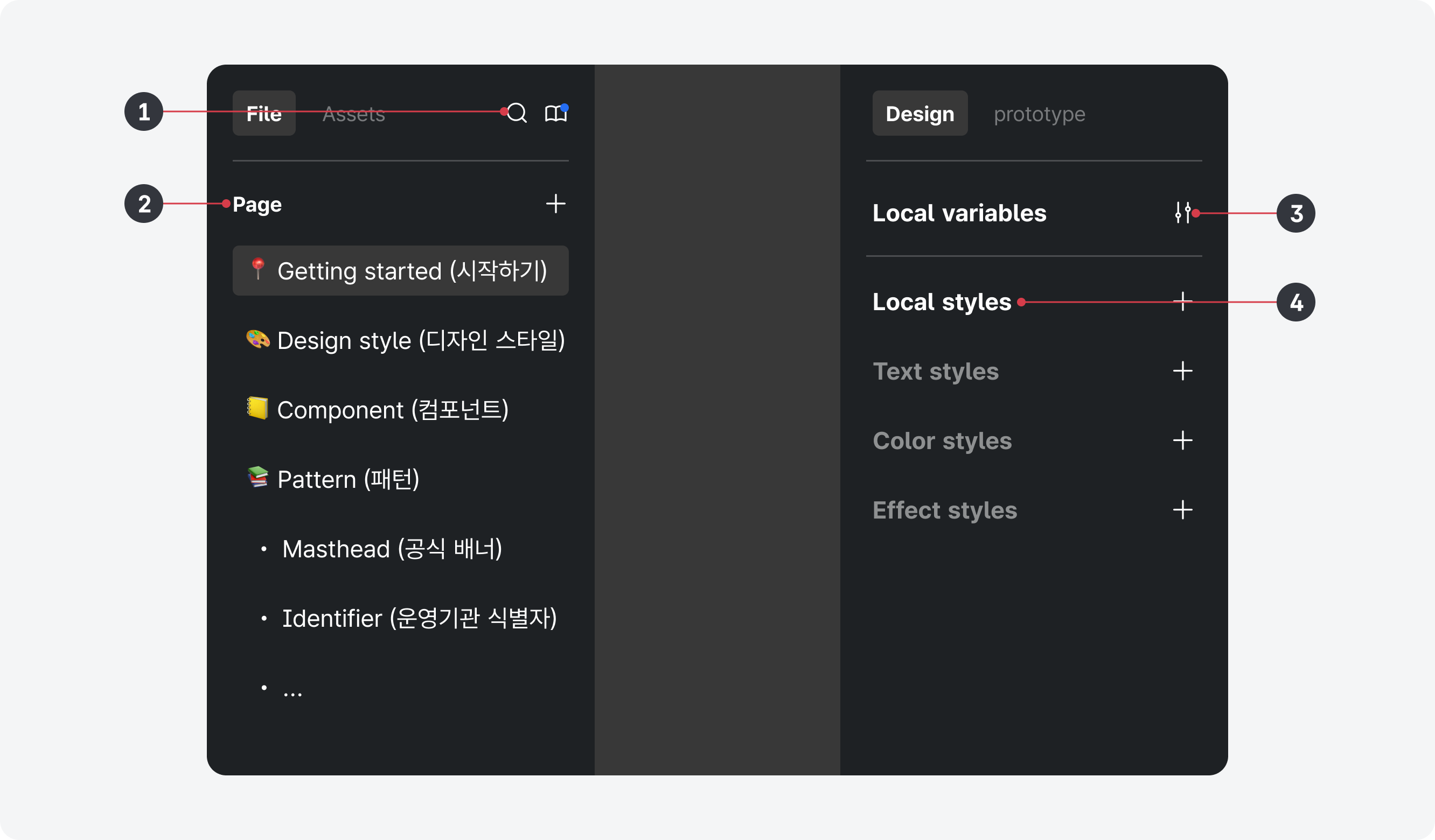
Task: Click the Add new Effect style icon
Action: click(x=1183, y=510)
